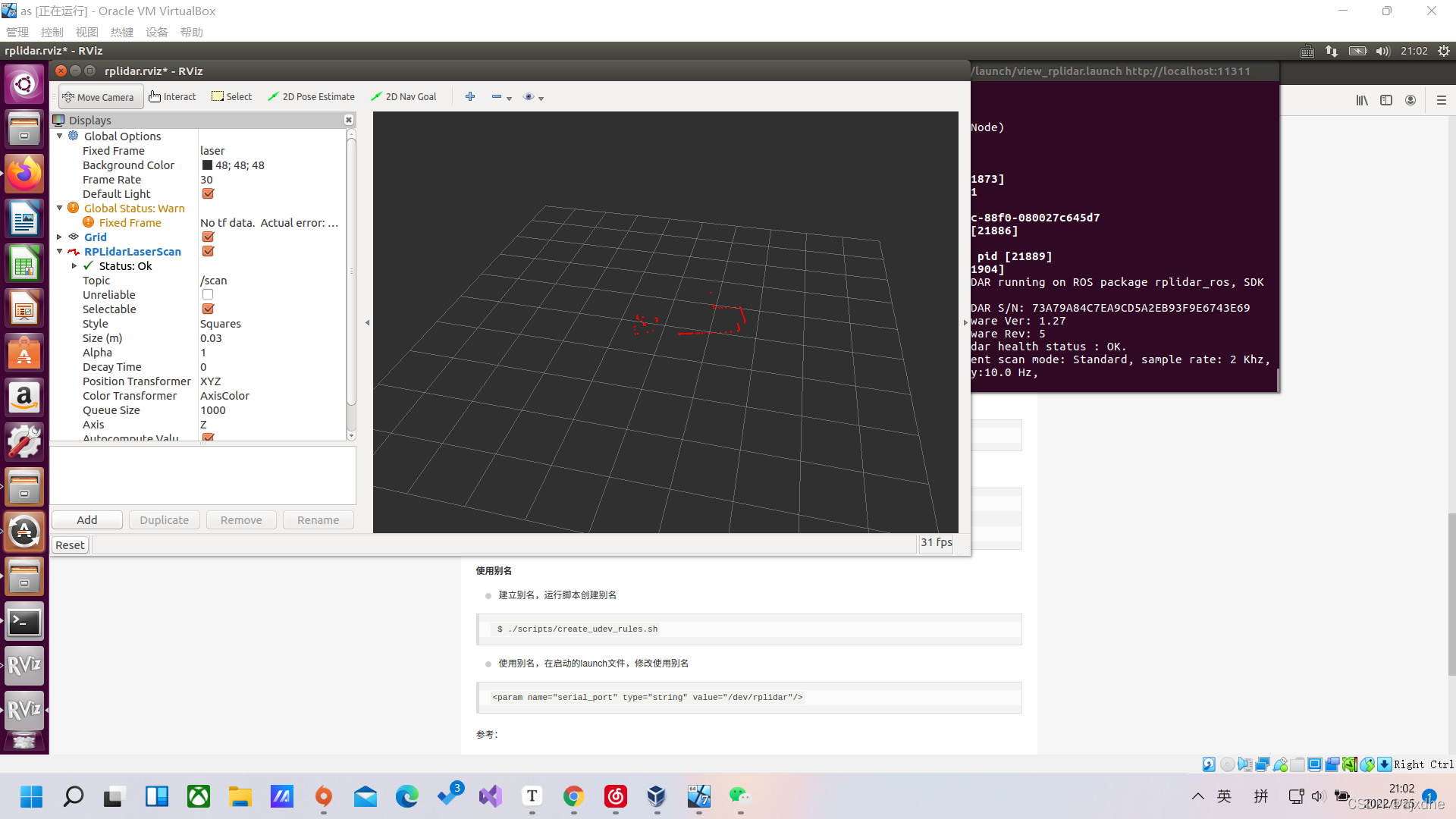Activate the Interact tool
This screenshot has height=819, width=1456.
(x=173, y=97)
